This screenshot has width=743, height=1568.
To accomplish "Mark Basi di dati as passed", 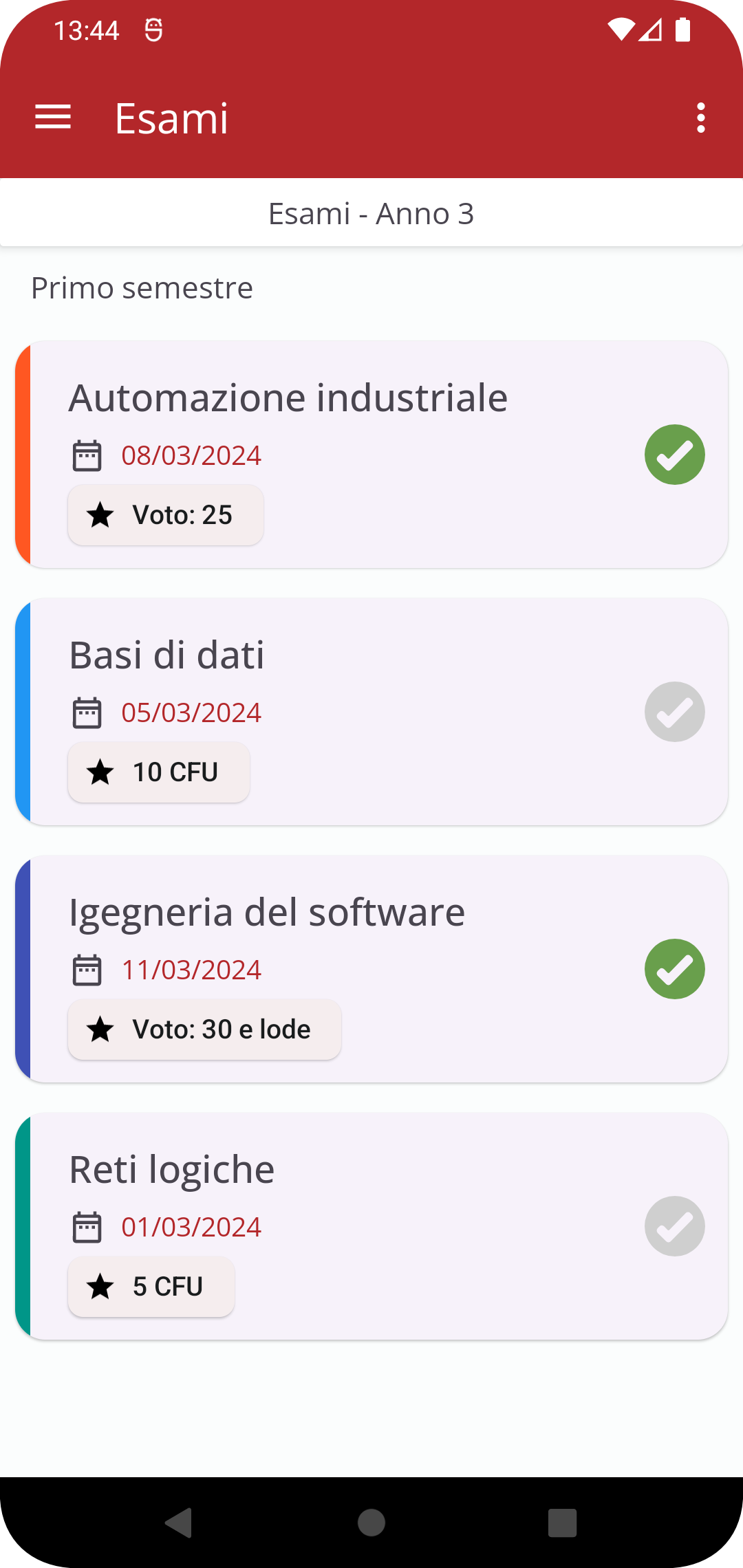I will pos(674,712).
